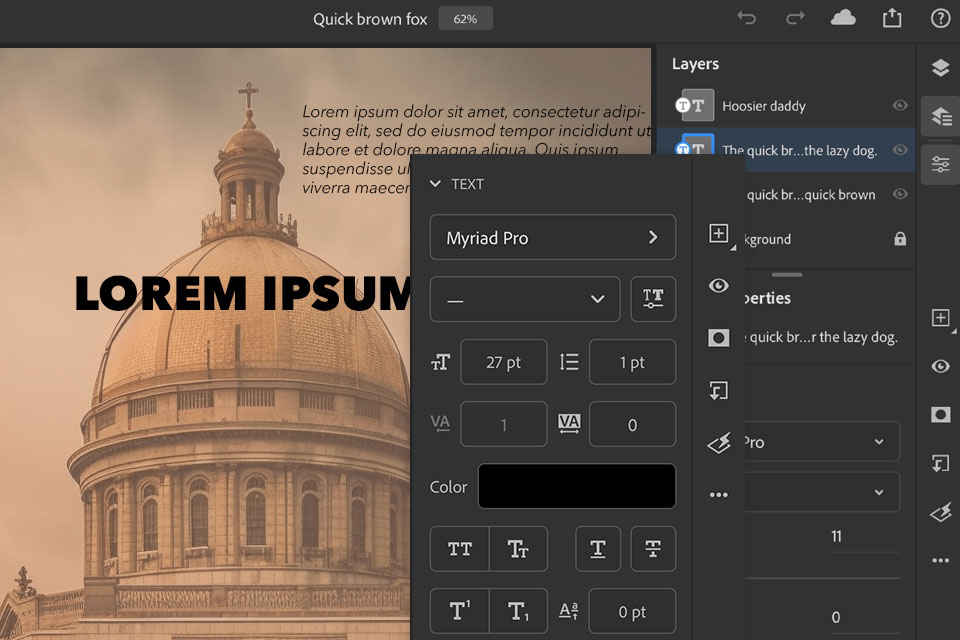Viewport: 960px width, 640px height.
Task: Collapse the TEXT section chevron
Action: (435, 184)
